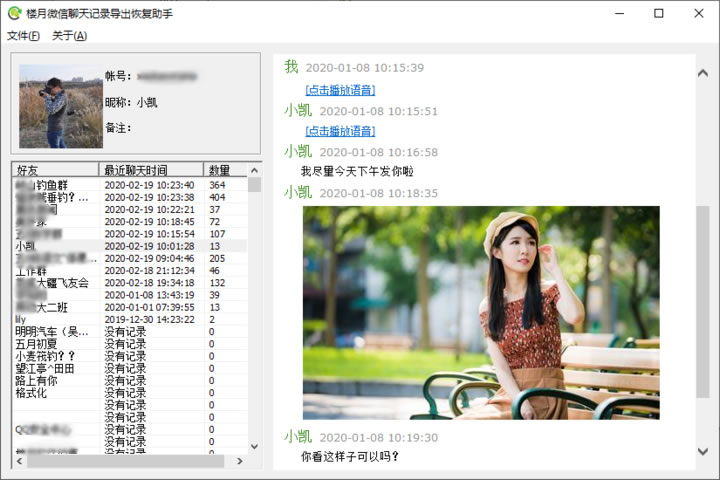Click the friend list scroll-up arrow
Screen dimensions: 720x480
[x=254, y=170]
